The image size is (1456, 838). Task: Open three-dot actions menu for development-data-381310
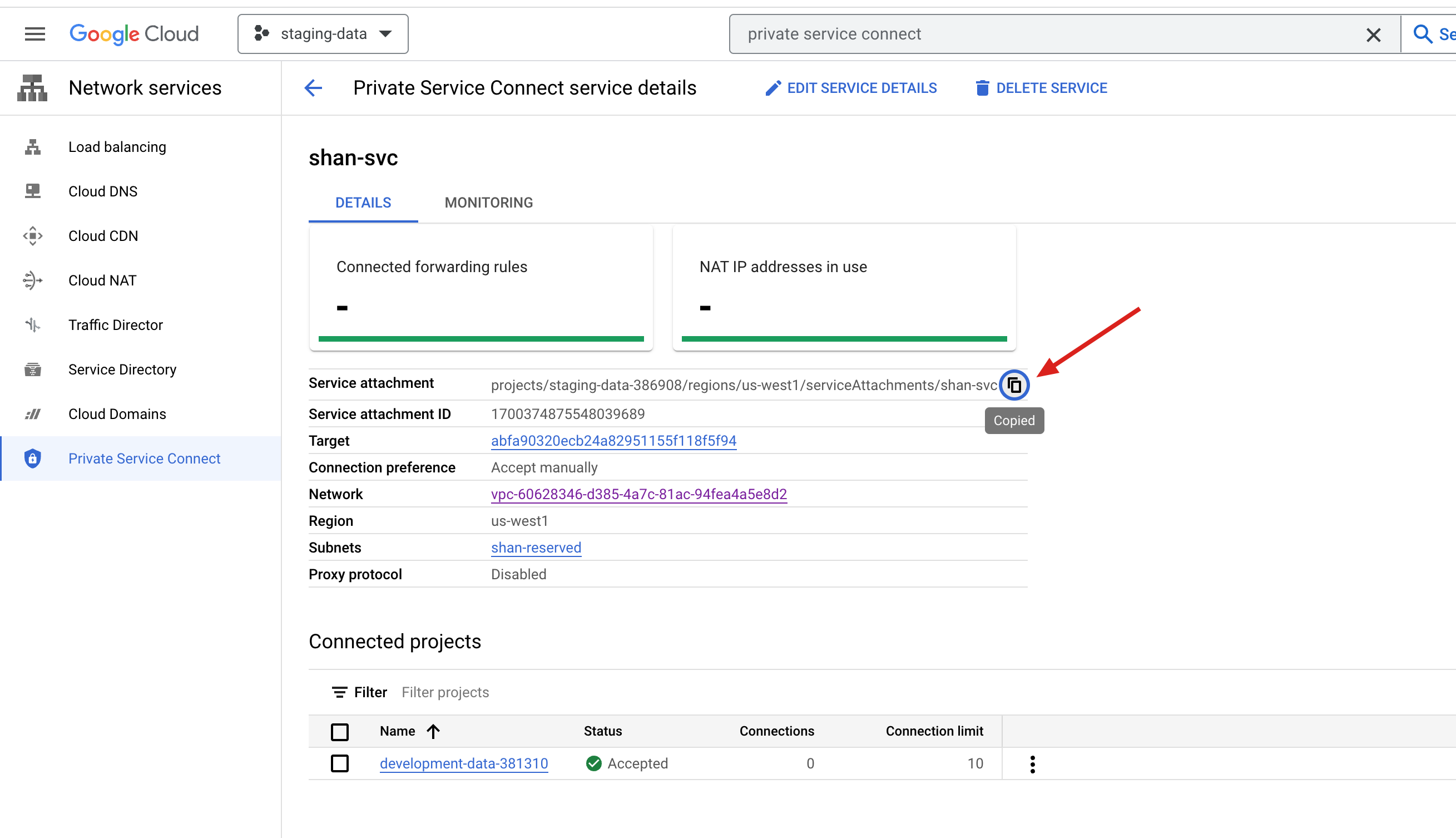[x=1032, y=765]
